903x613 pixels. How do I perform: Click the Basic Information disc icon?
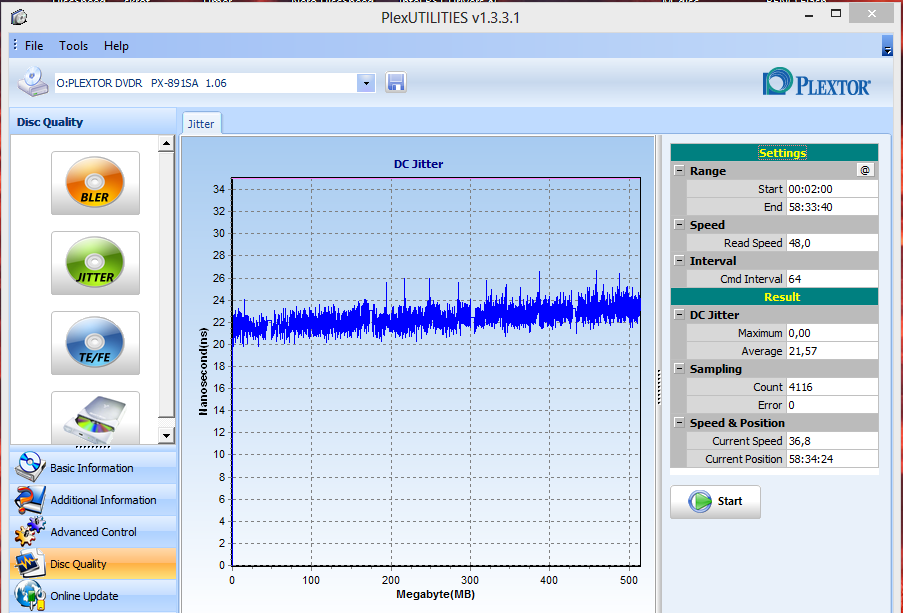click(x=30, y=467)
